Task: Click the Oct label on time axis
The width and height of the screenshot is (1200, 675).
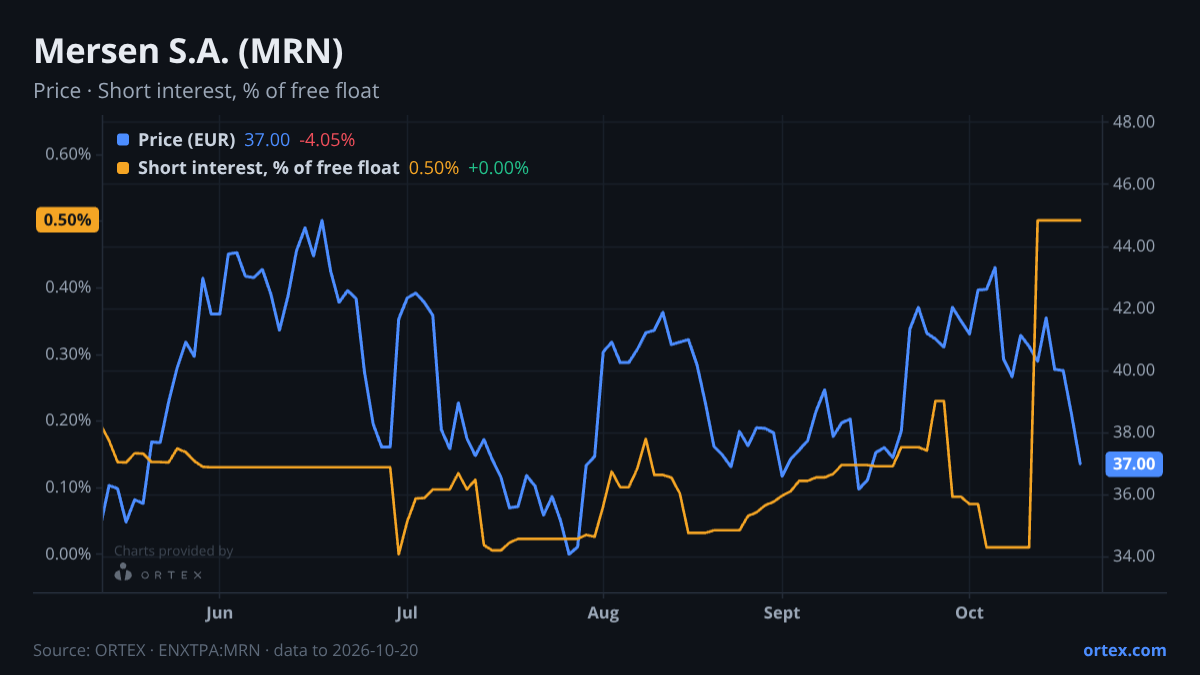Action: [969, 613]
